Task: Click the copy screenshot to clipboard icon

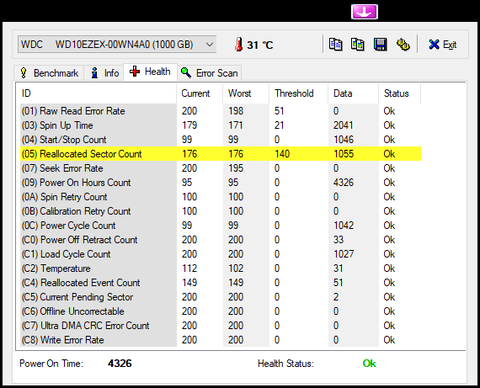Action: [357, 45]
